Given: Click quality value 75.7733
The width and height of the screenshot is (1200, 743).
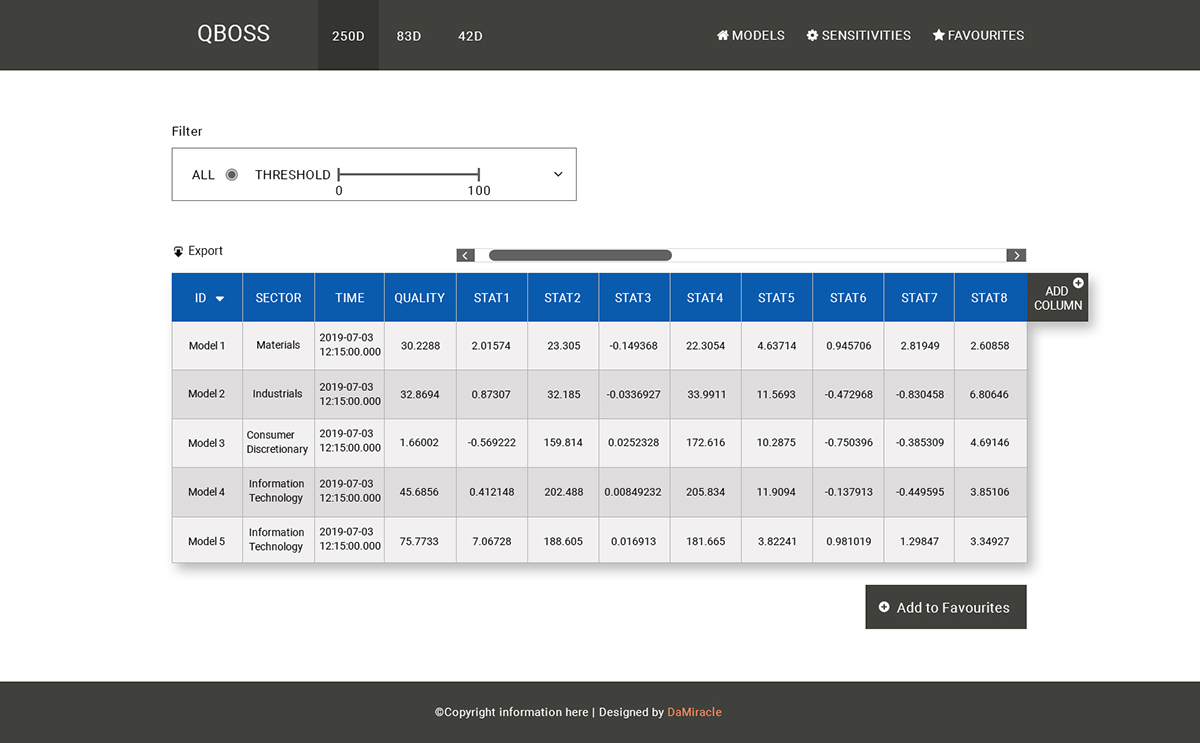Looking at the screenshot, I should 420,541.
